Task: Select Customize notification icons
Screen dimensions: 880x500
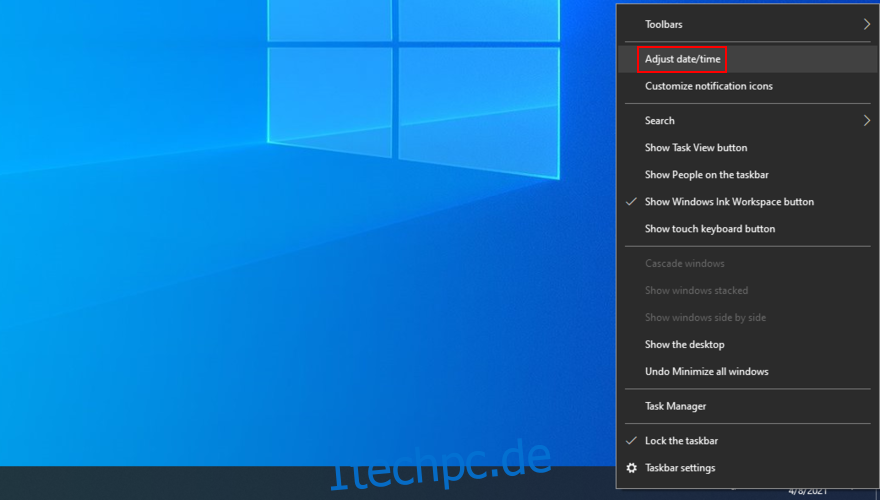Action: coord(748,86)
